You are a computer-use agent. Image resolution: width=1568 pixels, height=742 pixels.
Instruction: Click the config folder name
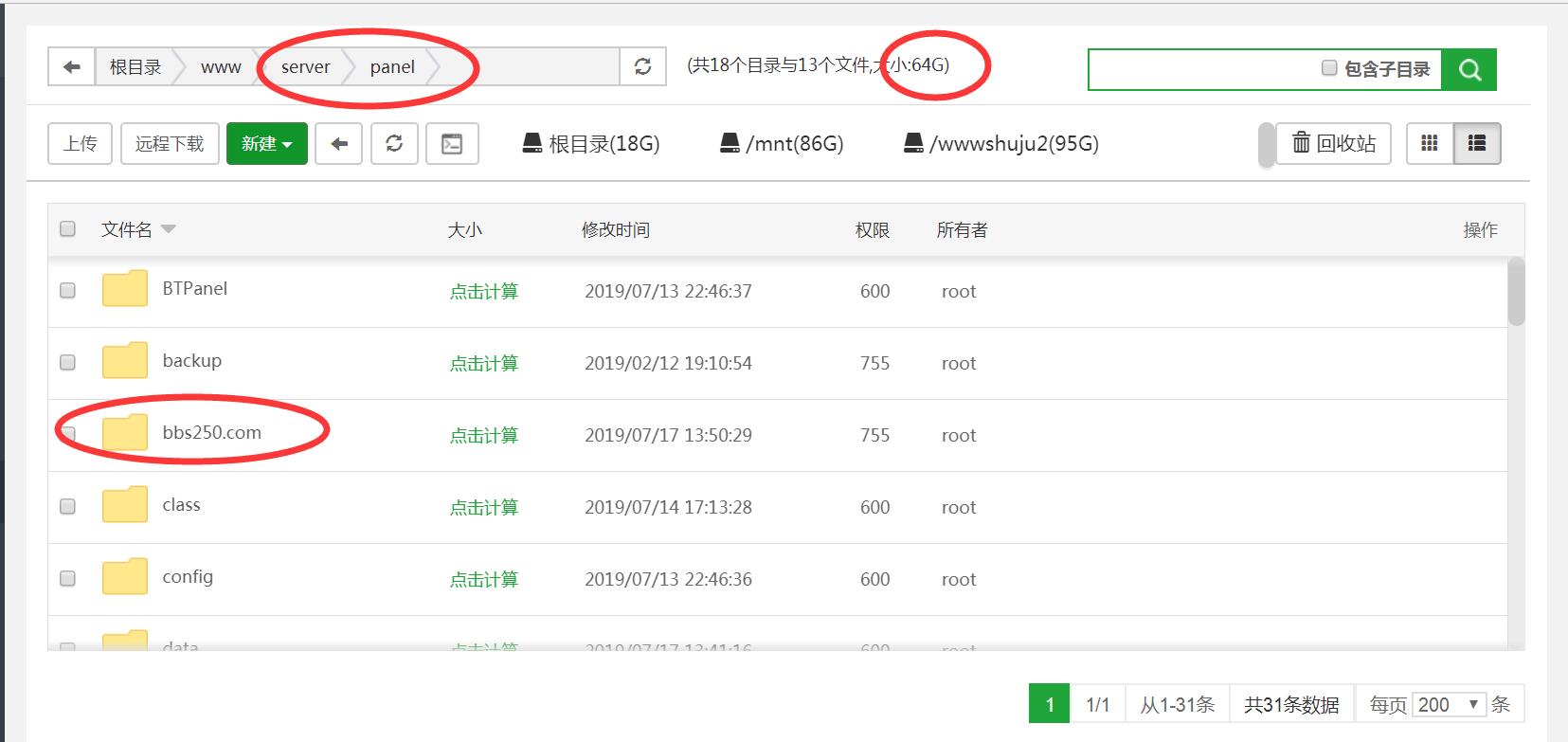coord(188,577)
